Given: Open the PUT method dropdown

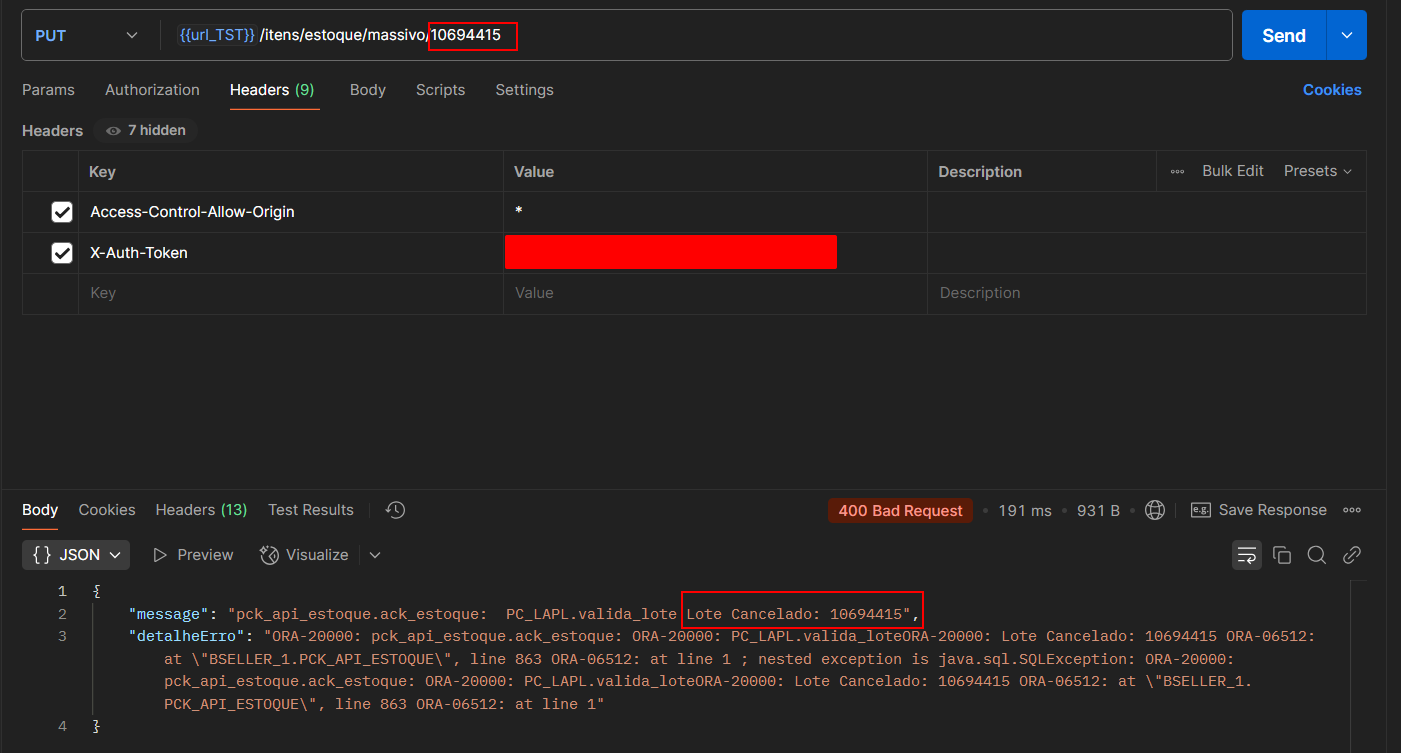Looking at the screenshot, I should [86, 36].
